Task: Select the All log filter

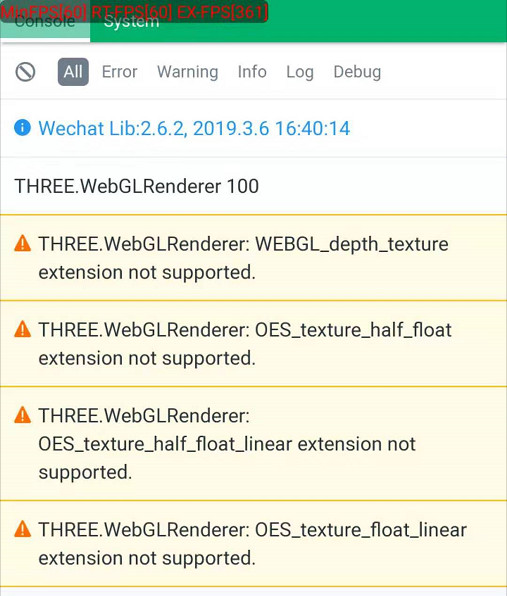Action: click(x=73, y=72)
